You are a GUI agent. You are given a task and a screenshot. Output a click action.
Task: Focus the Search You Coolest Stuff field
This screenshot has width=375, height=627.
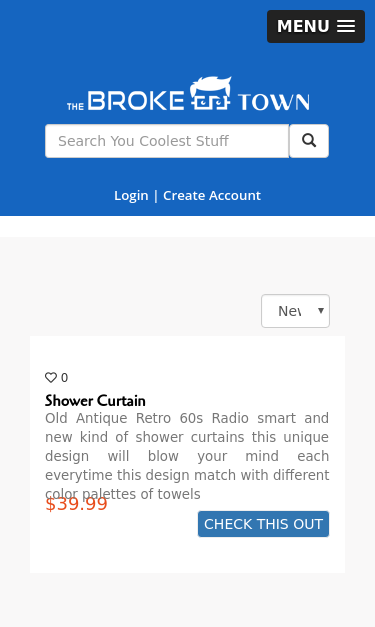pos(167,141)
